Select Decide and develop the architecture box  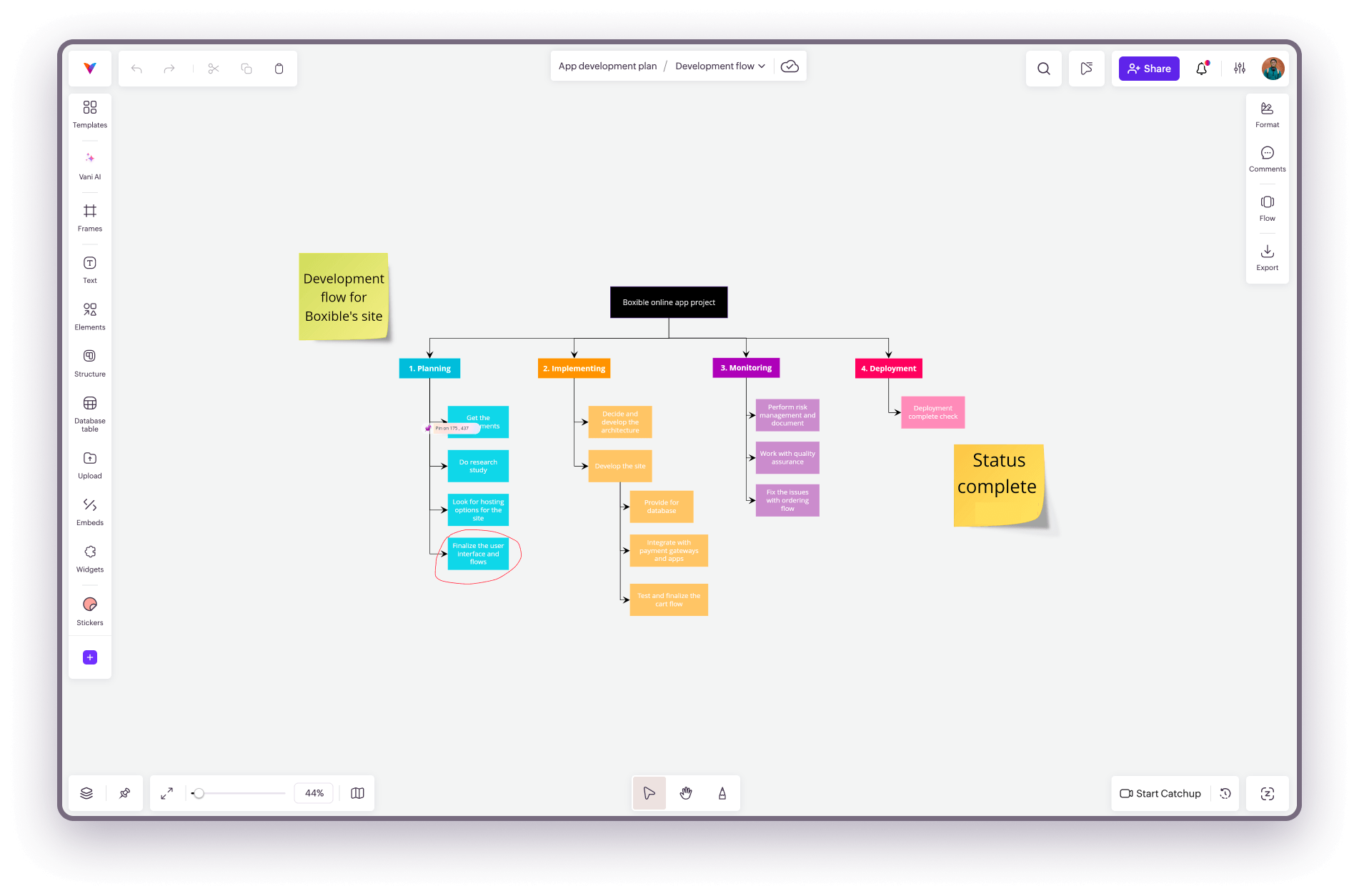click(620, 422)
